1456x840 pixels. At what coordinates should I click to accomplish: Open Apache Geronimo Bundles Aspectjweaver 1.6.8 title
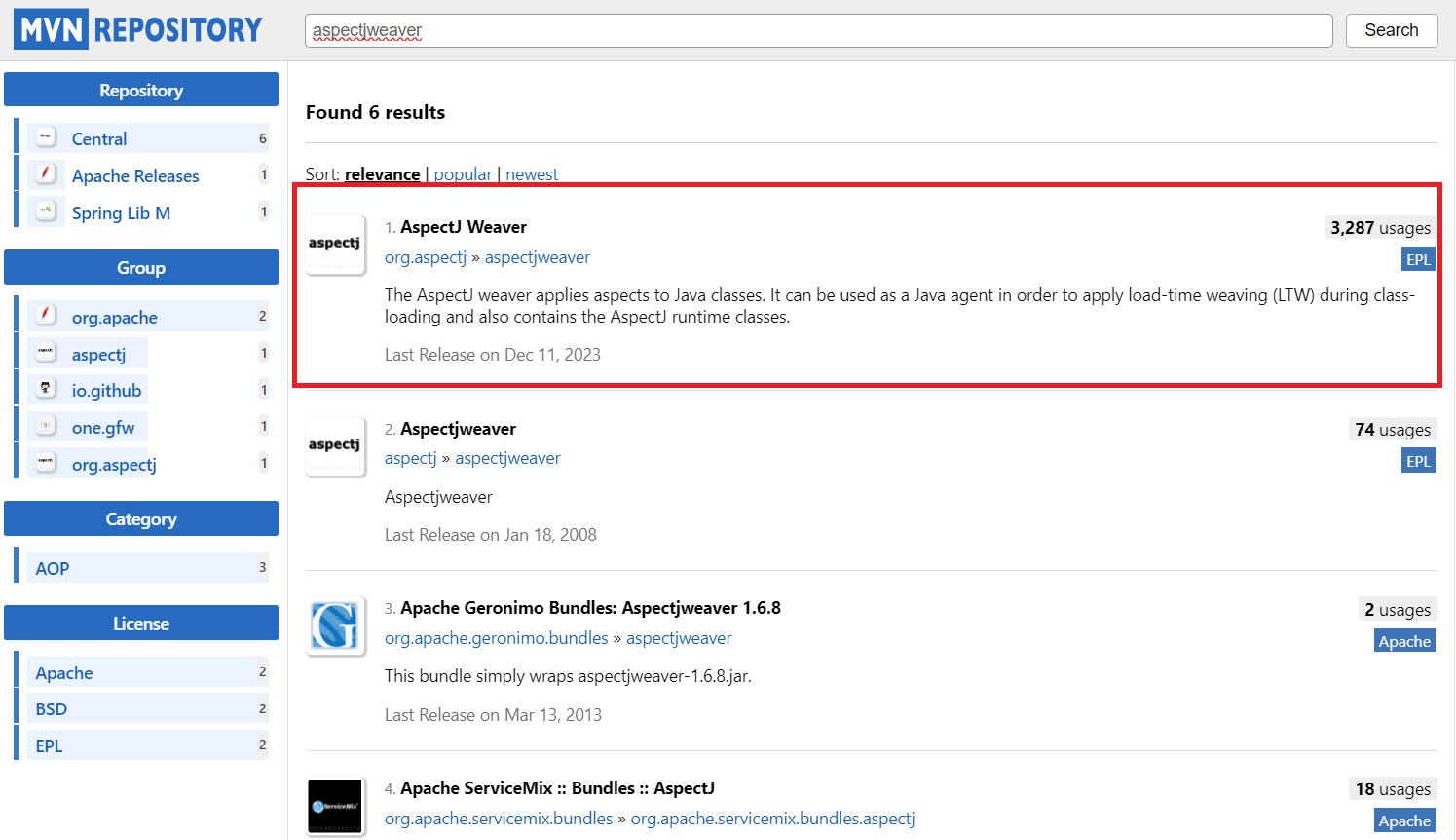[x=590, y=607]
